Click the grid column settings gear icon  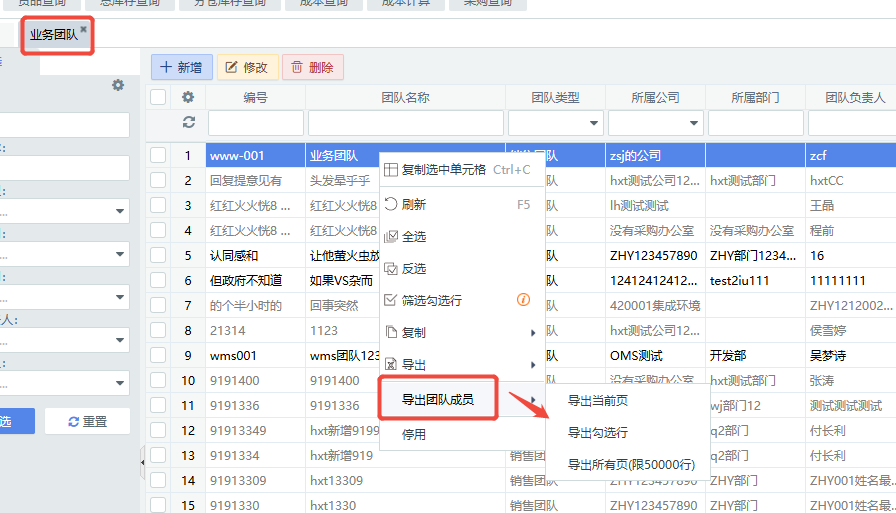point(187,97)
